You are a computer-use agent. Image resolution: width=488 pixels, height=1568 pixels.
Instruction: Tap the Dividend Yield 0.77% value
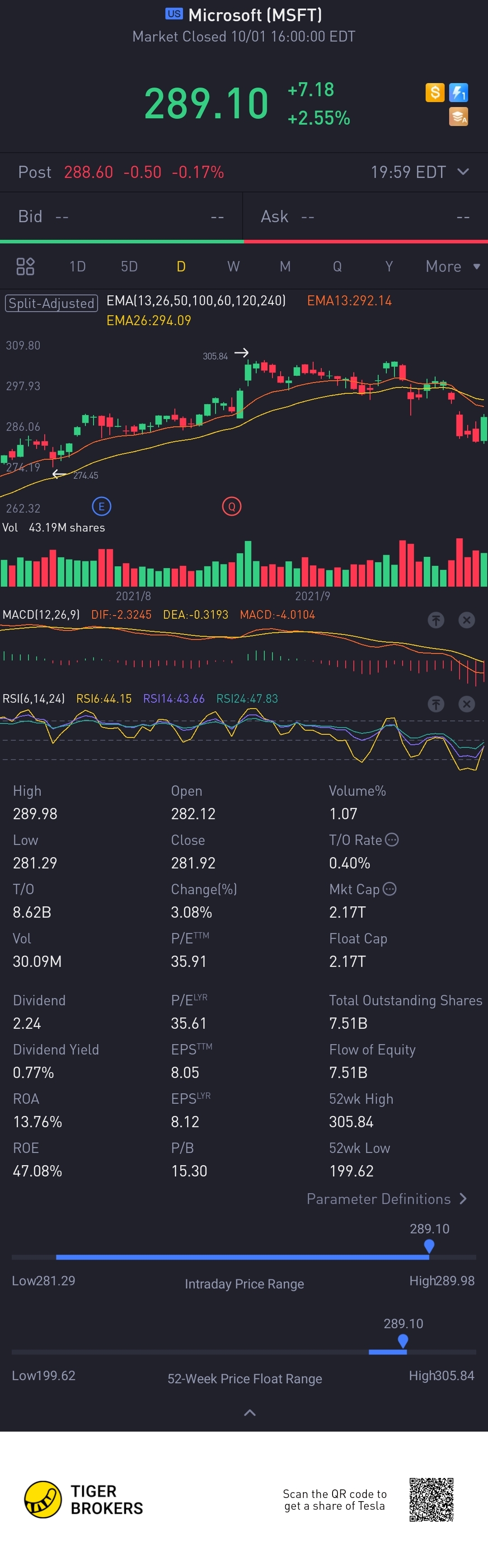[x=33, y=1072]
